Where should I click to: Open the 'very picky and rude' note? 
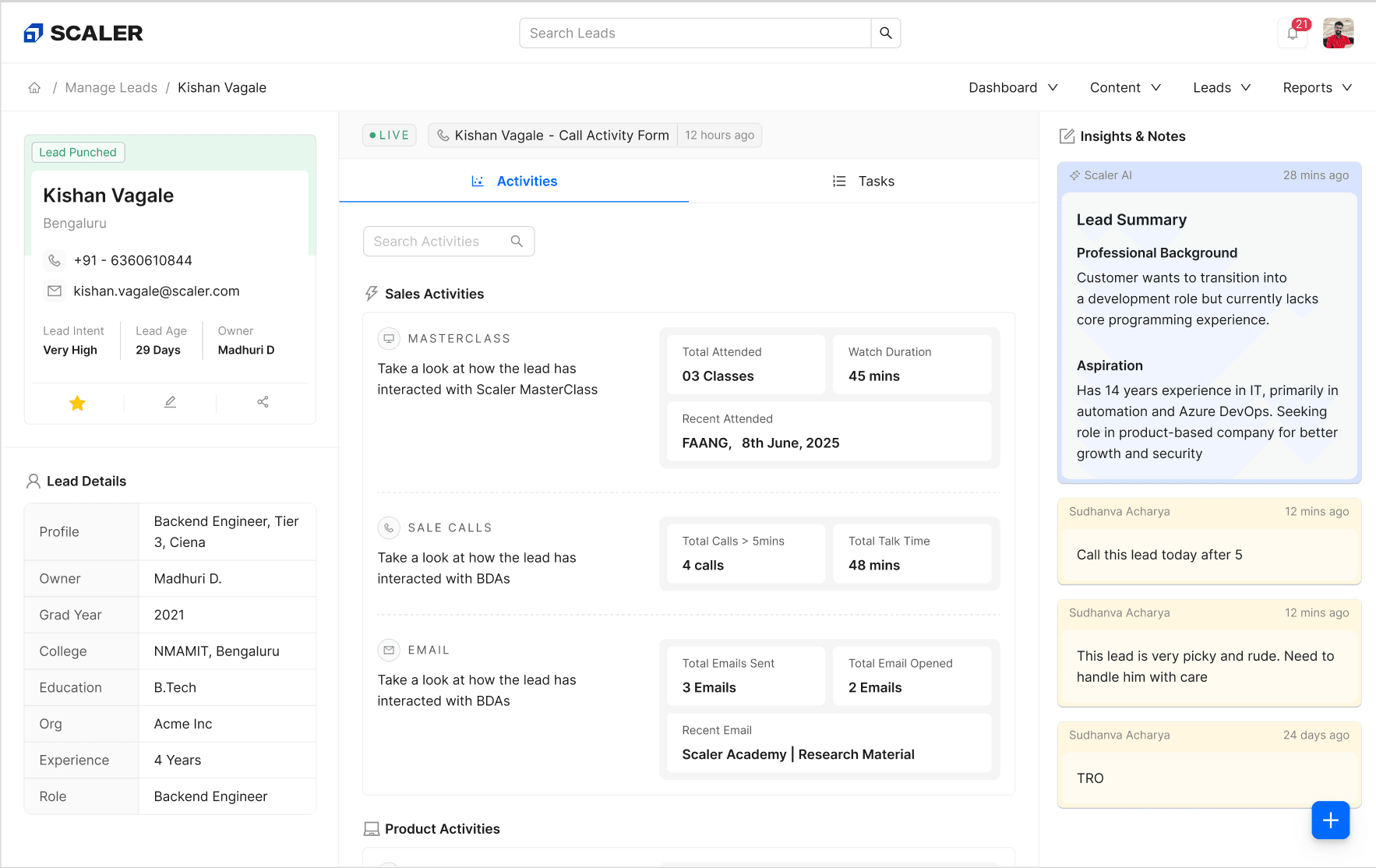tap(1209, 653)
